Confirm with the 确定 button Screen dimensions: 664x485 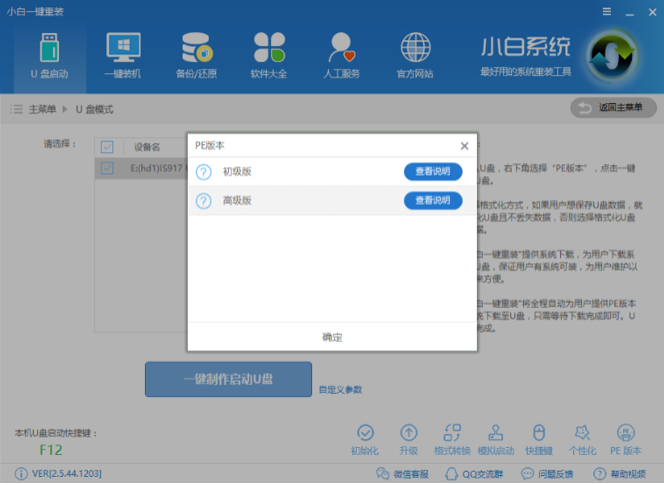tap(332, 337)
